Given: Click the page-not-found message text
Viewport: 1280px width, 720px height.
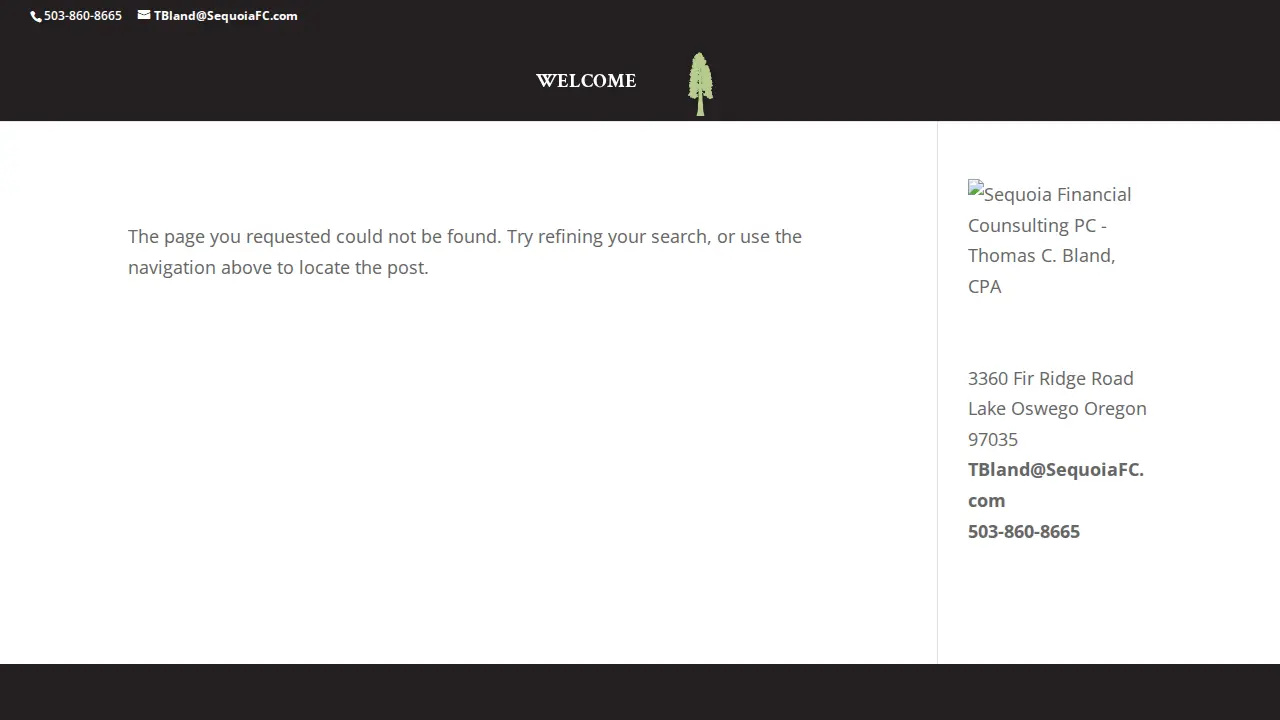Looking at the screenshot, I should (x=465, y=252).
